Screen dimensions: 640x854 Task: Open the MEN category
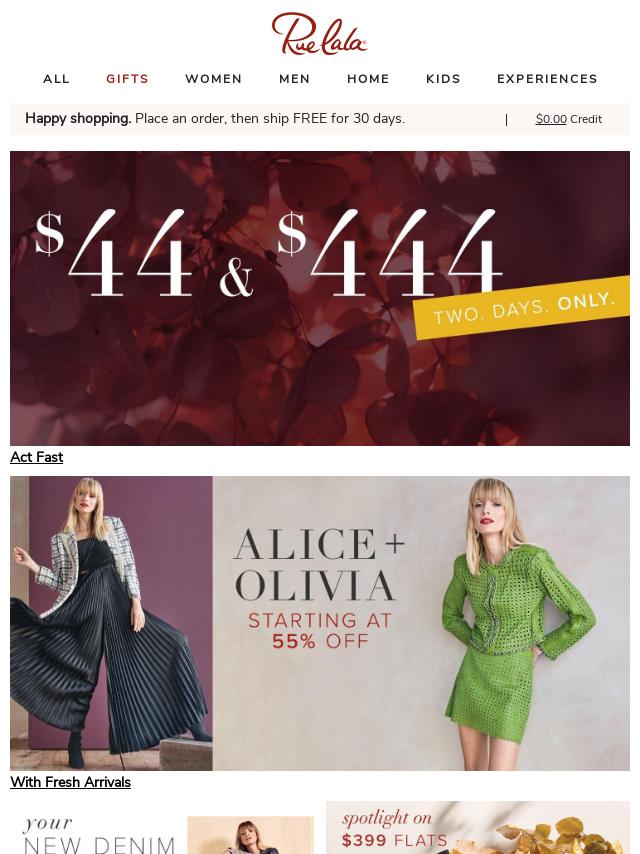coord(295,79)
